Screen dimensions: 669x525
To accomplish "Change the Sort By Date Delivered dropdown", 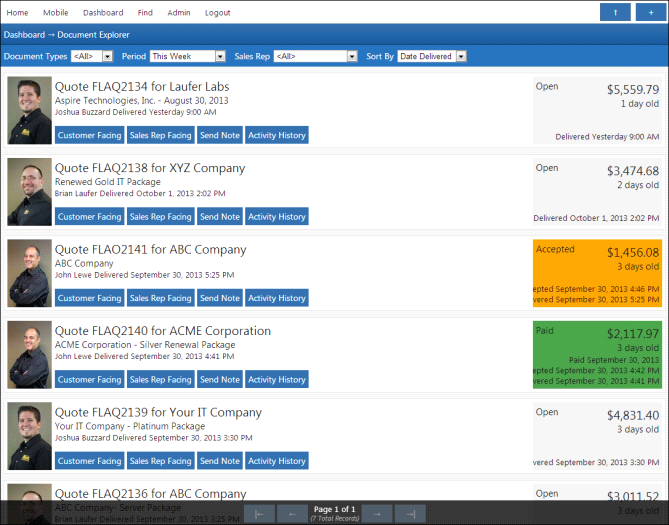I will click(432, 56).
